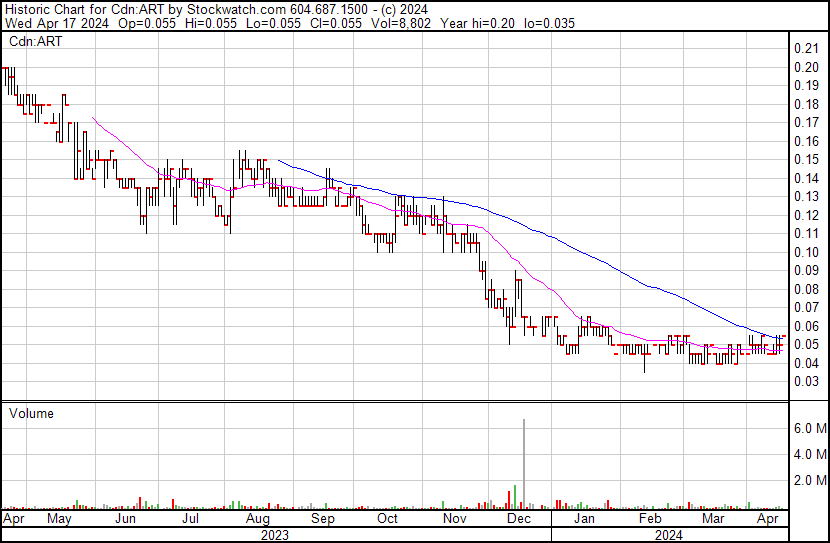Click the 2023 year label
The image size is (830, 543).
[274, 535]
